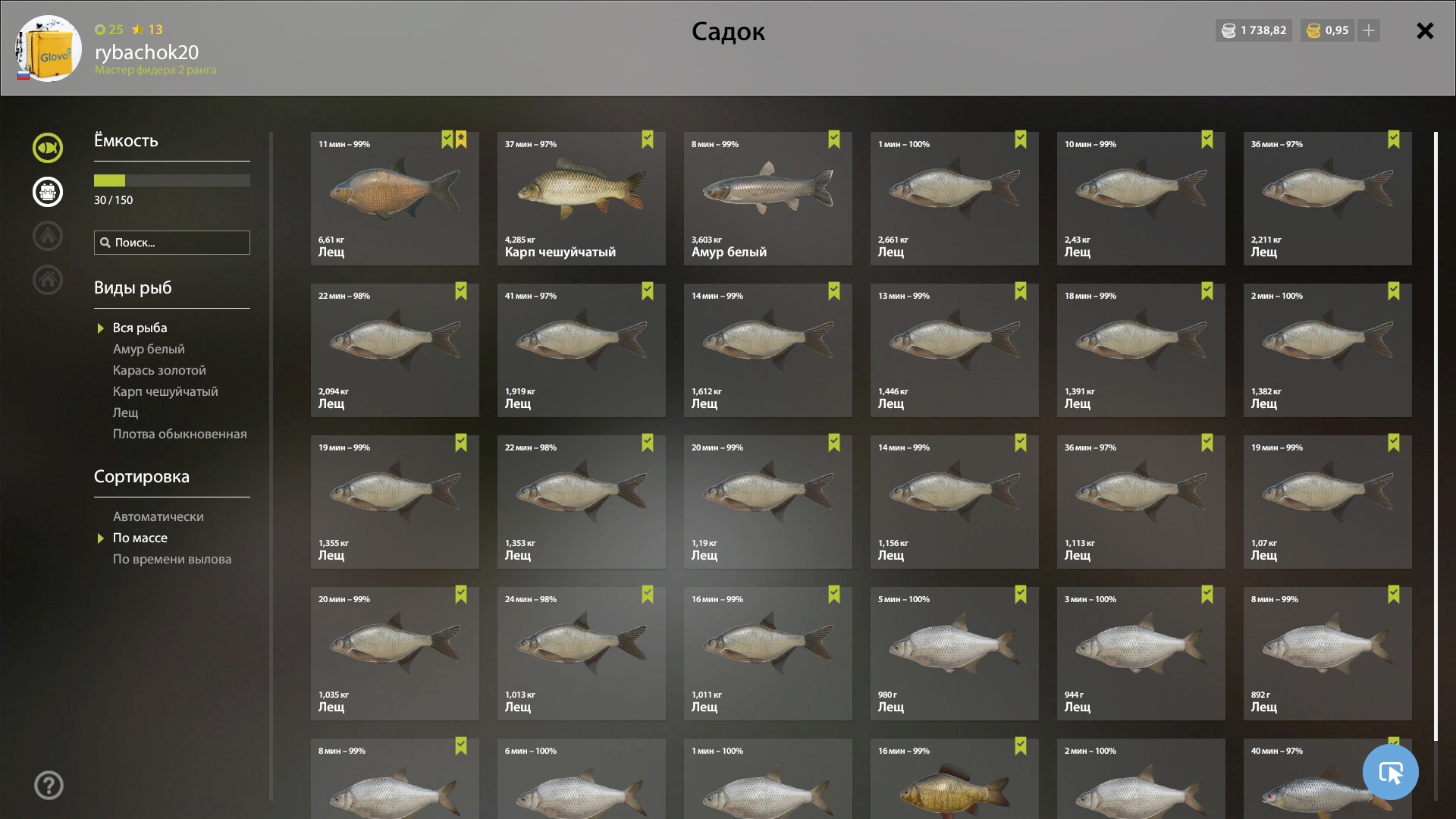Select the 1,07 кг Лещ card

click(x=1328, y=502)
